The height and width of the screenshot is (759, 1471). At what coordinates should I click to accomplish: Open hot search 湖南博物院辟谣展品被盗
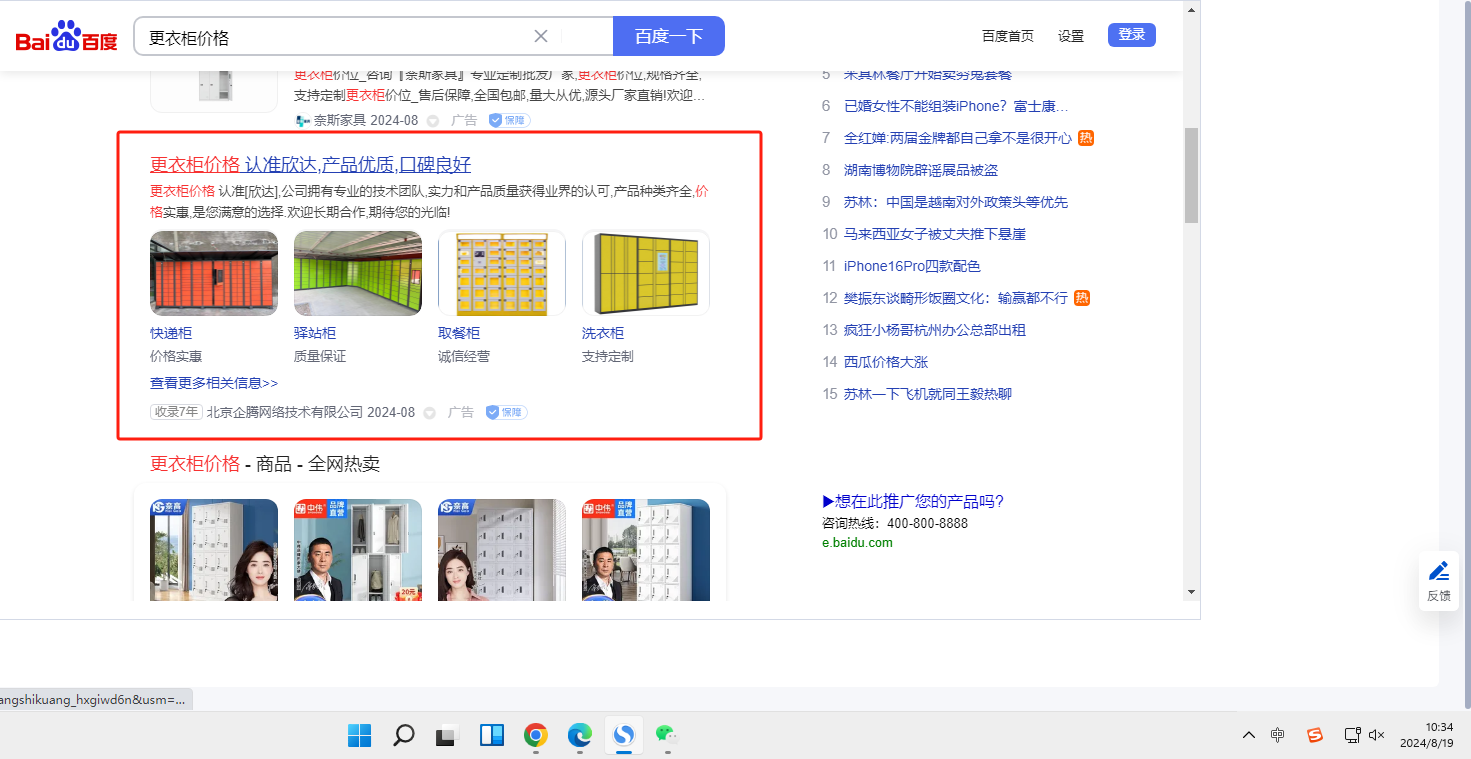[921, 170]
